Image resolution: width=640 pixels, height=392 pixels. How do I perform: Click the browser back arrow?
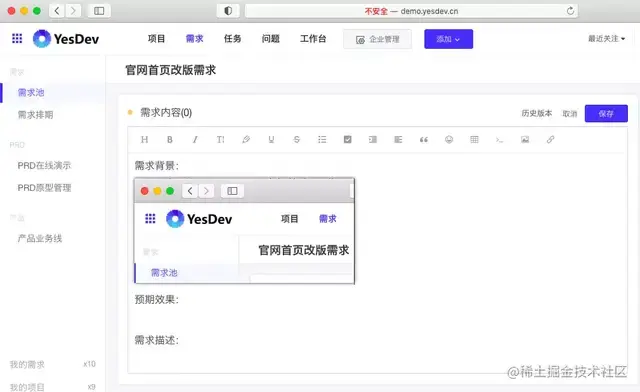[x=57, y=11]
